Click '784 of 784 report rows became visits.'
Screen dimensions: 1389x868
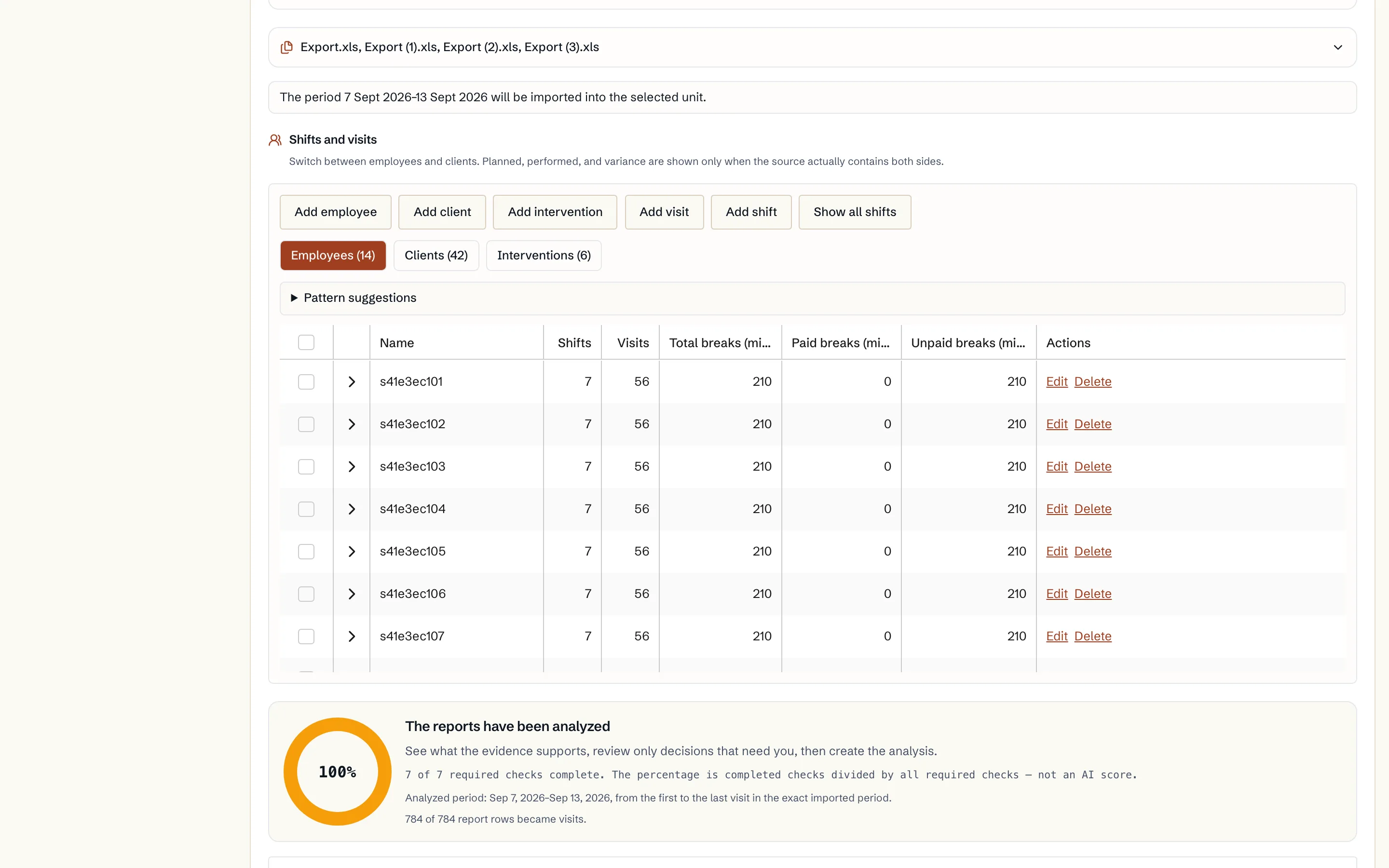pyautogui.click(x=495, y=819)
